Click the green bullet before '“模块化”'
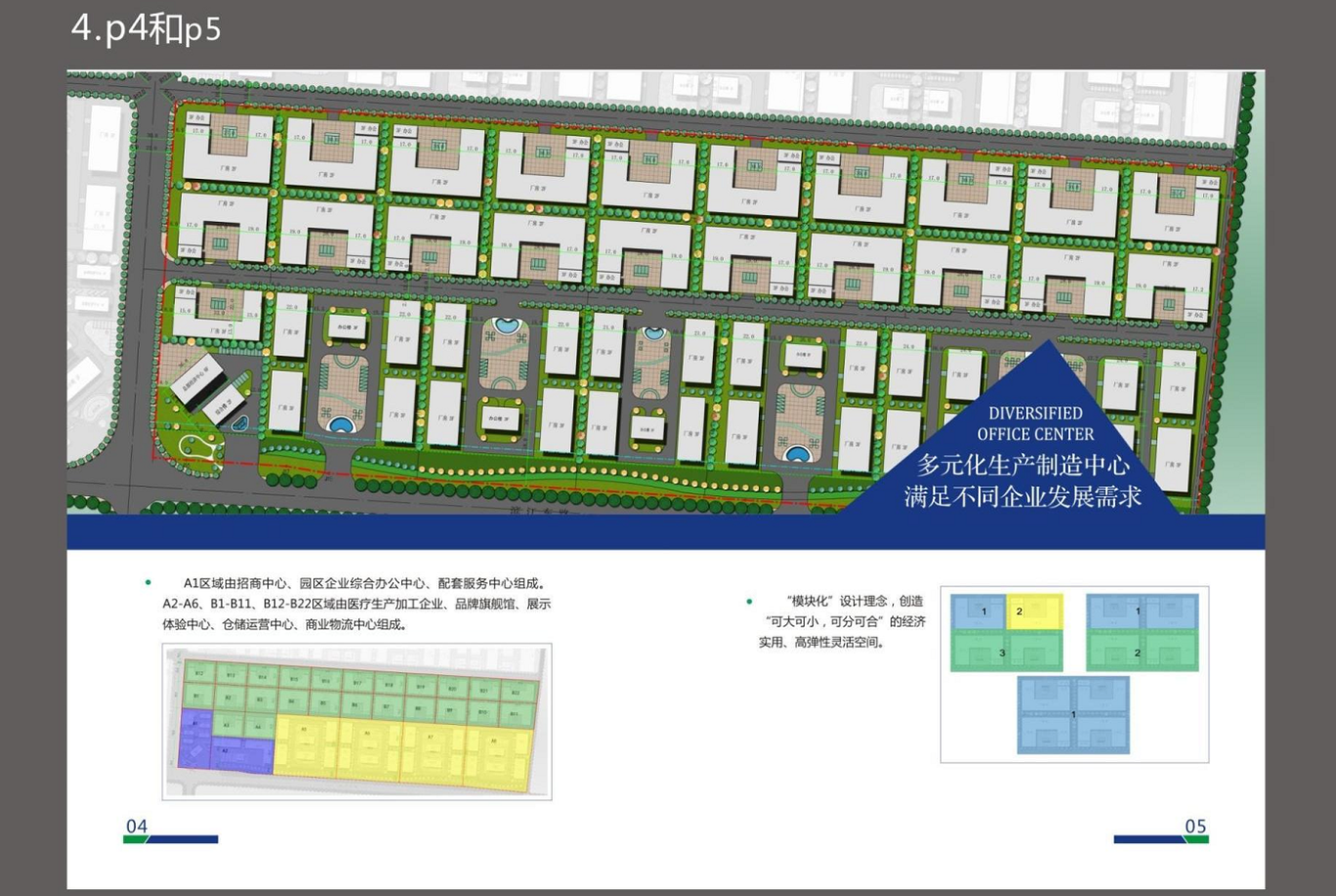The width and height of the screenshot is (1336, 896). pyautogui.click(x=749, y=602)
